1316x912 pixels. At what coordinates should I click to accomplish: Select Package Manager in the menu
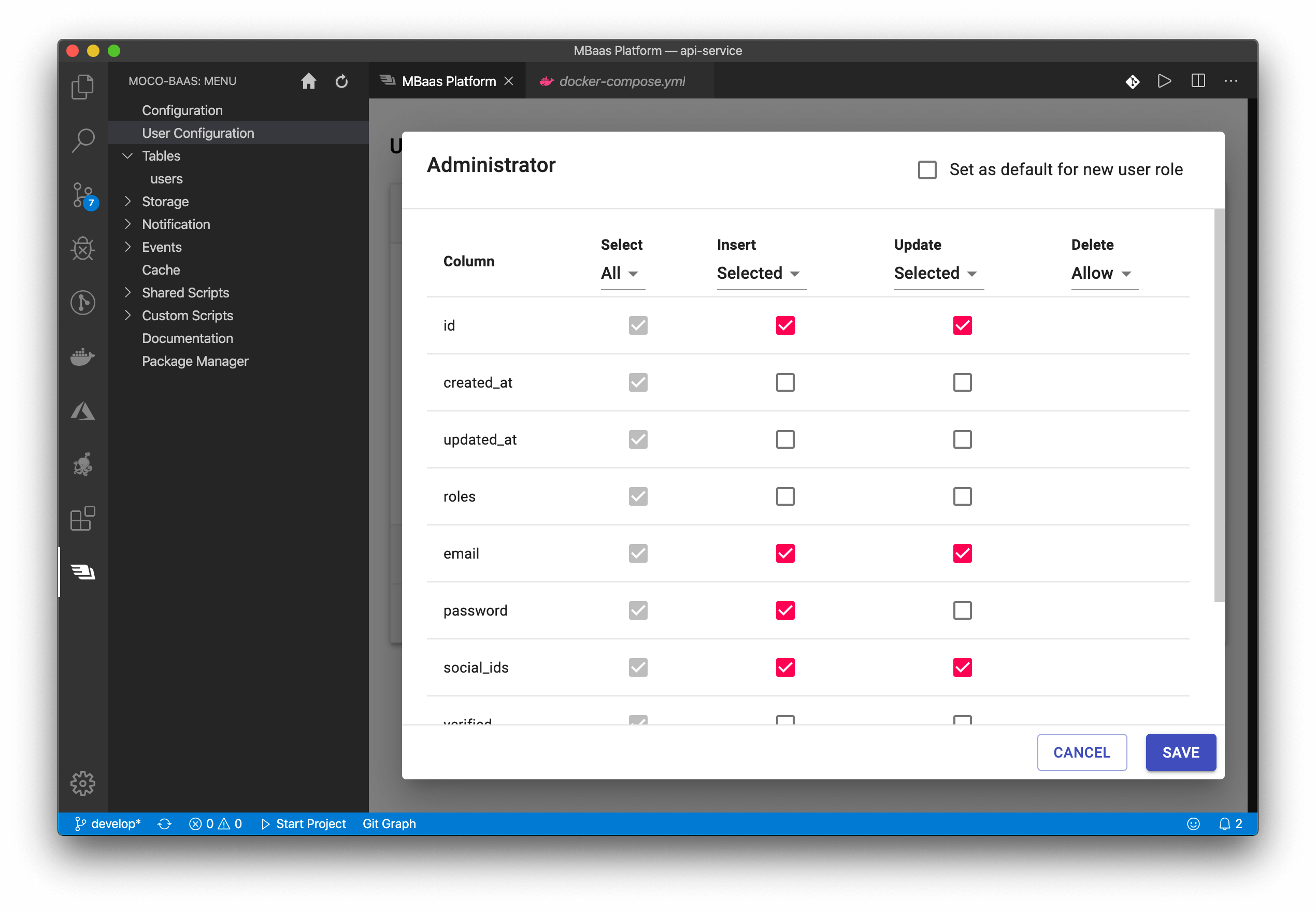(x=195, y=361)
